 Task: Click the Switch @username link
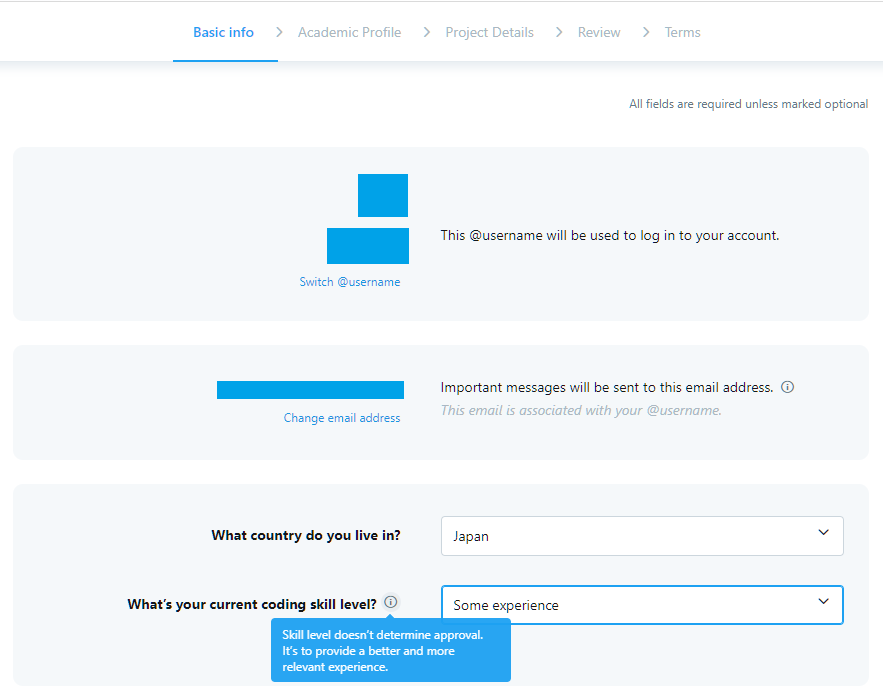point(350,282)
